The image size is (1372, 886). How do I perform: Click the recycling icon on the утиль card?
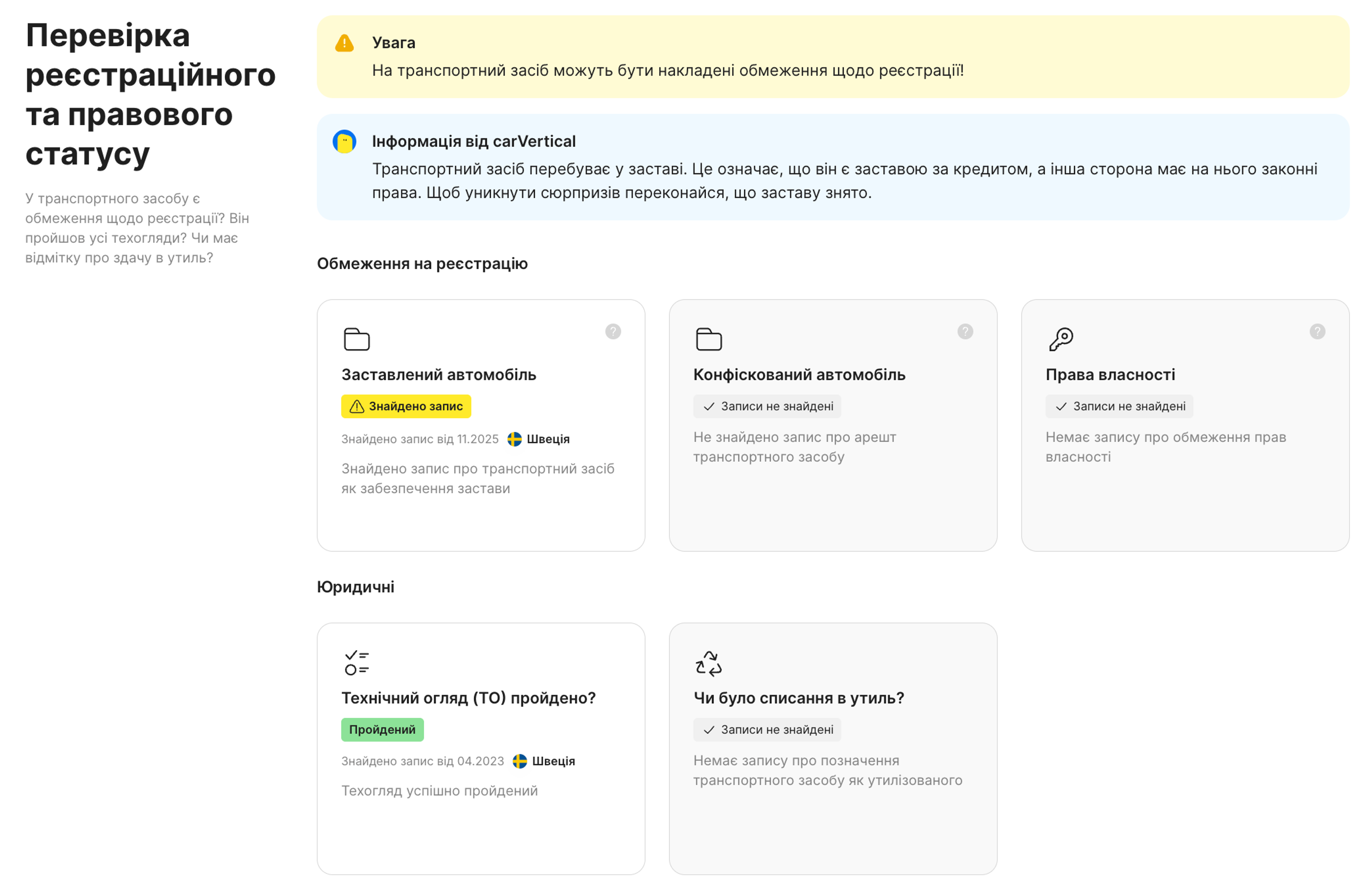(x=709, y=663)
